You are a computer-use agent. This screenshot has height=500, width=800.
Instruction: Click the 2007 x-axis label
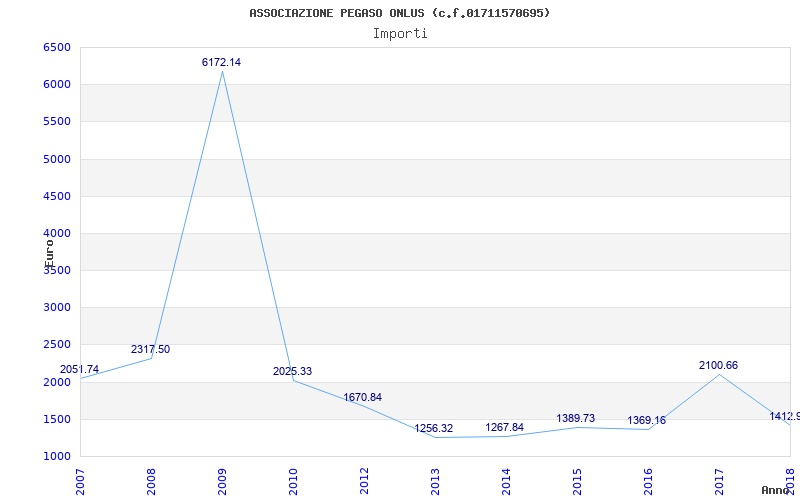click(80, 482)
